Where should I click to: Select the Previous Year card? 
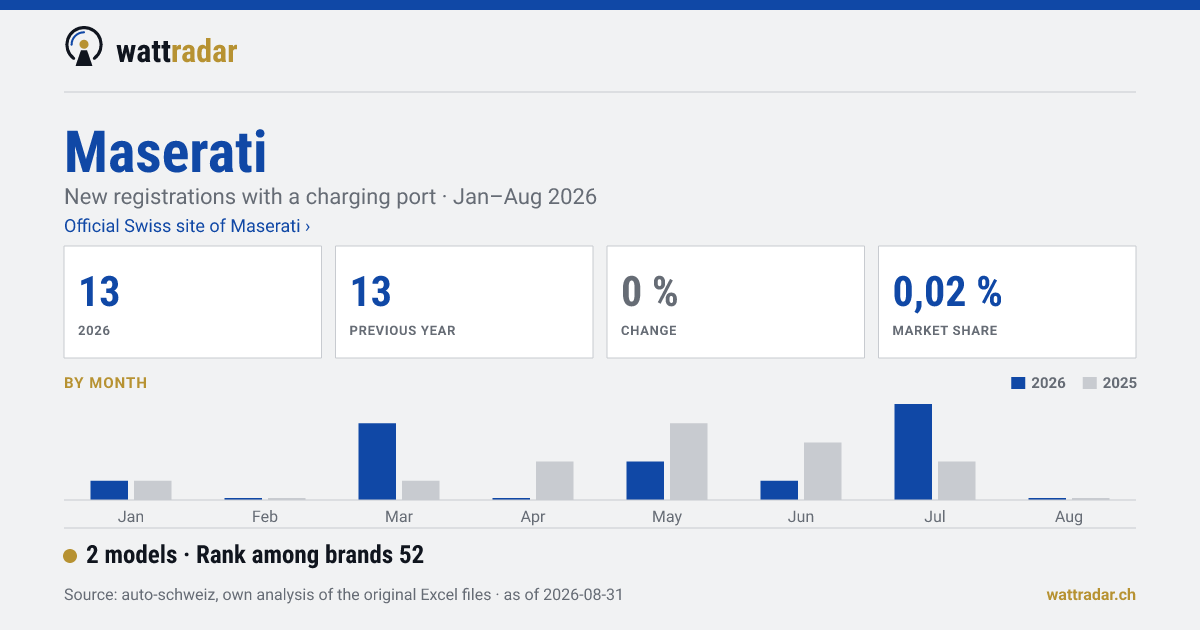click(x=464, y=302)
